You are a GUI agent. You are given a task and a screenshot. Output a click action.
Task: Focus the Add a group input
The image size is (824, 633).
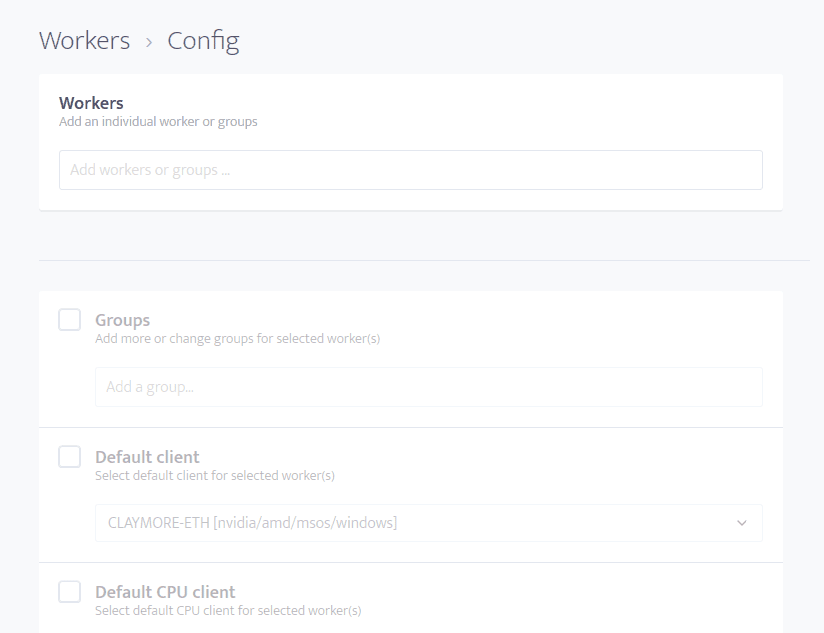click(x=429, y=387)
